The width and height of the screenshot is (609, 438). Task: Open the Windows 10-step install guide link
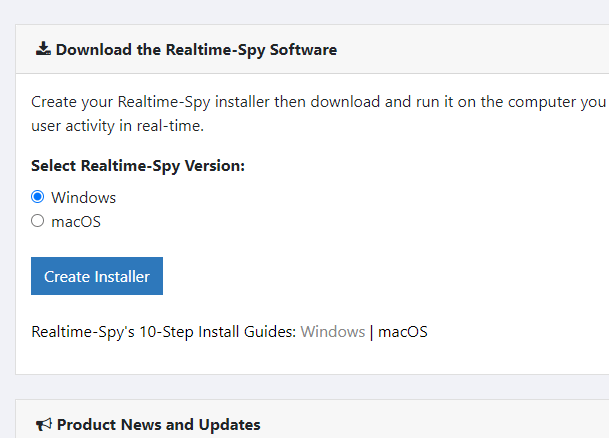coord(333,332)
